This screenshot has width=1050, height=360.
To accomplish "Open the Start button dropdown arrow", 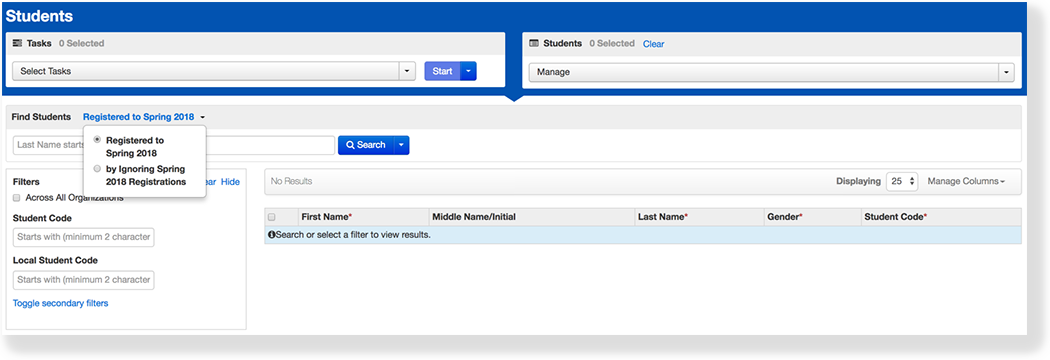I will tap(468, 71).
